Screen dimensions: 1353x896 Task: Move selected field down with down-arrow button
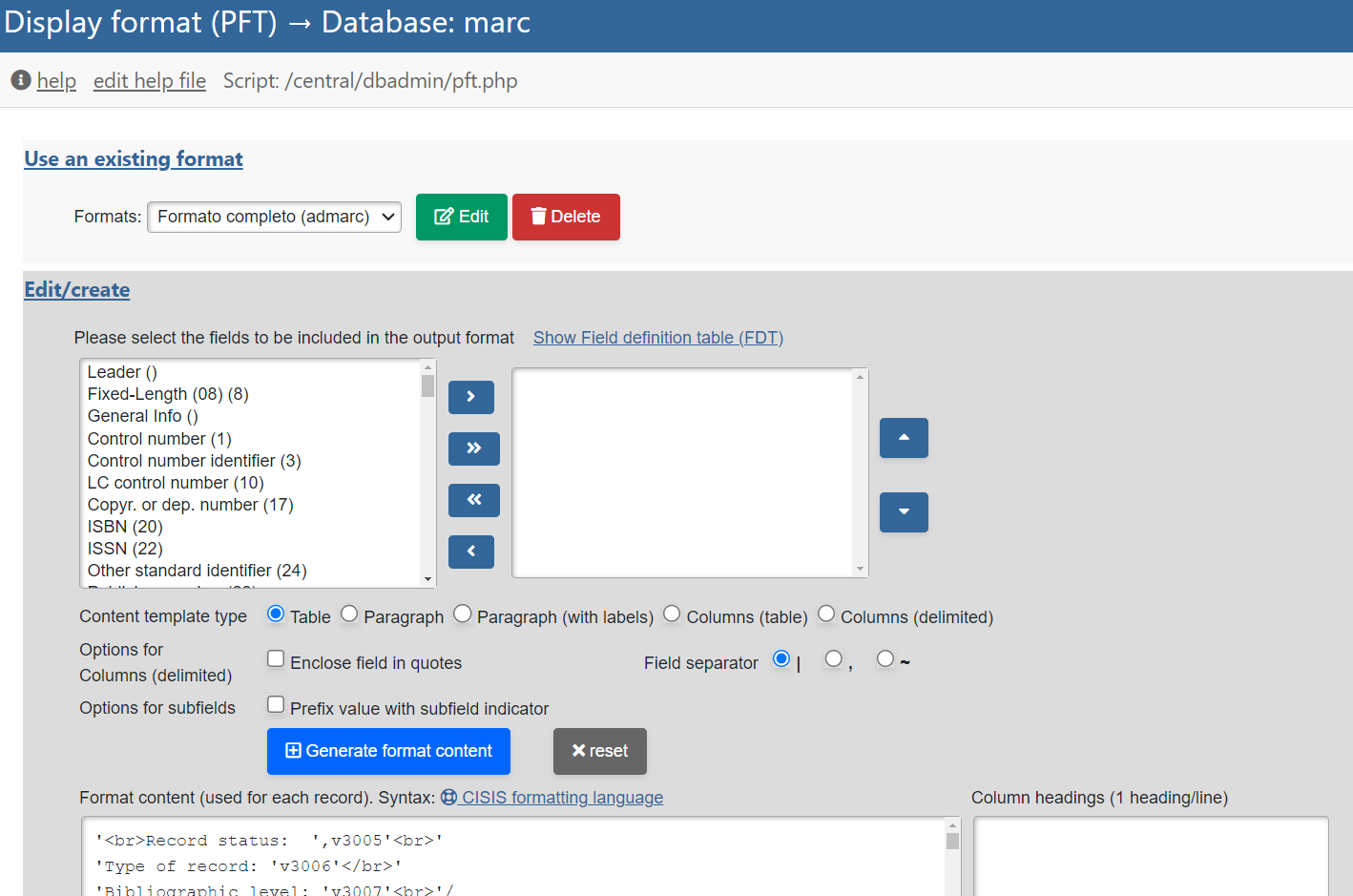pyautogui.click(x=903, y=512)
